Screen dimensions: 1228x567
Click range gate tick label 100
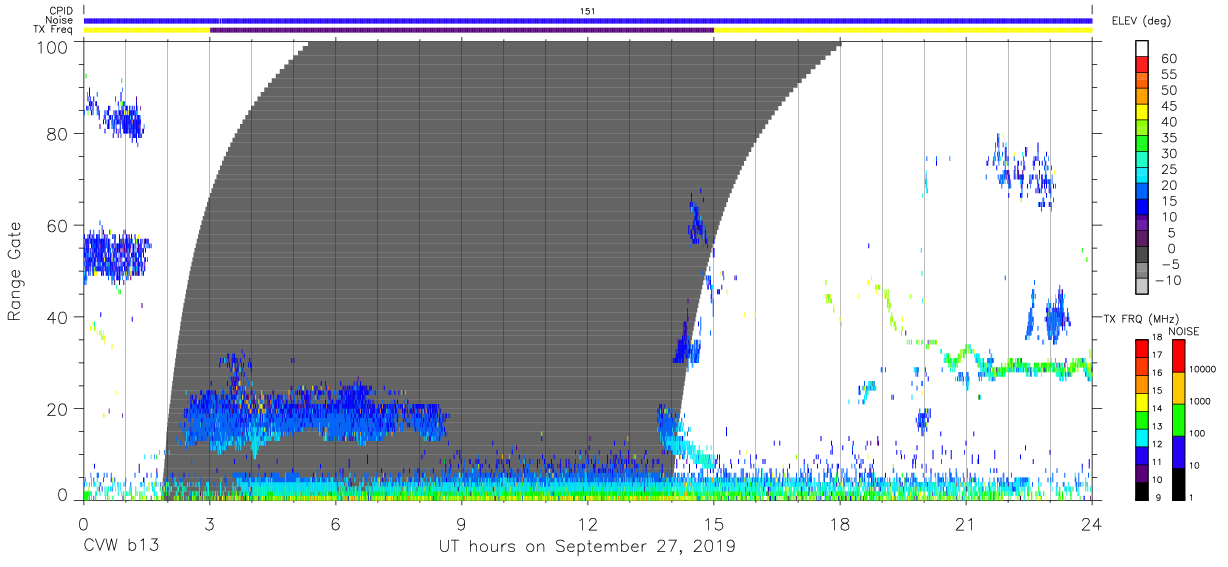pyautogui.click(x=54, y=47)
